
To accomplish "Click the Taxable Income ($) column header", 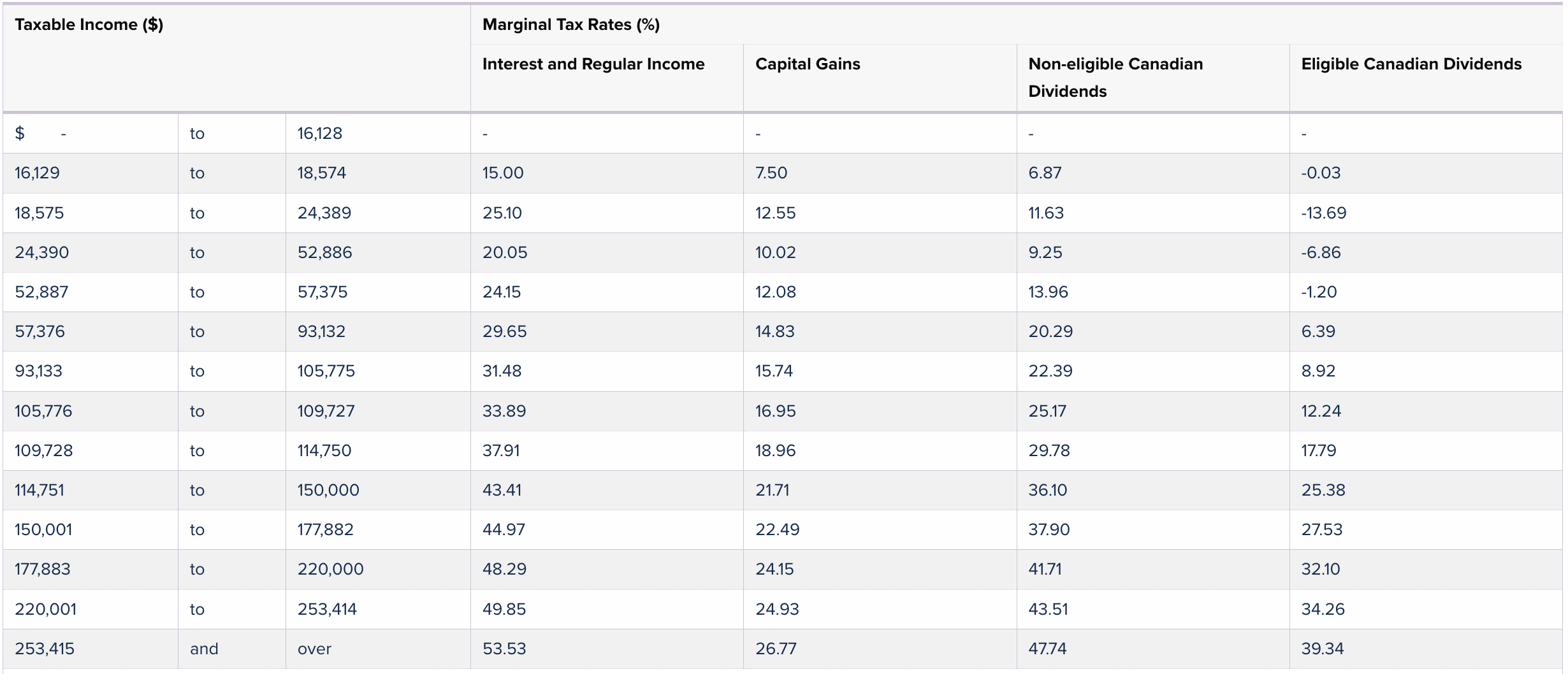I will pos(89,25).
